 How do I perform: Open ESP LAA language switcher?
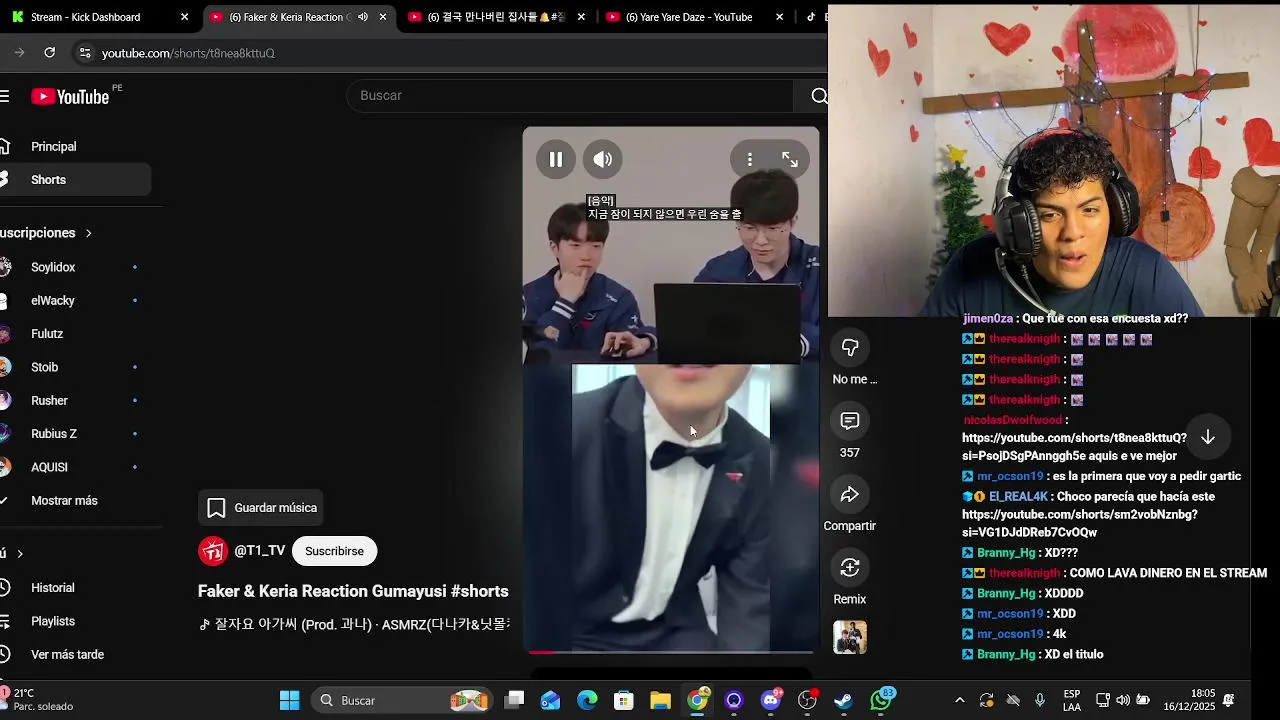pos(1072,700)
